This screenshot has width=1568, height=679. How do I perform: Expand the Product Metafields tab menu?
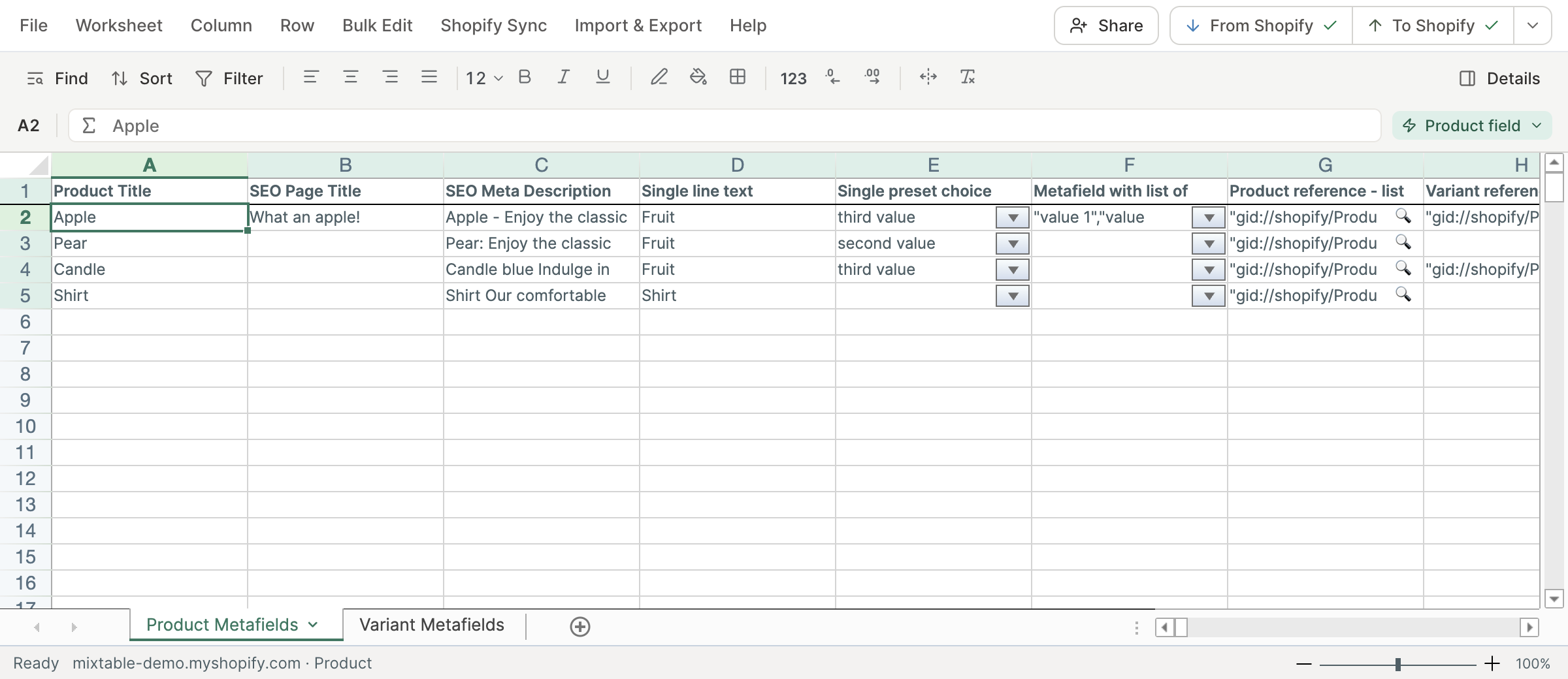313,625
